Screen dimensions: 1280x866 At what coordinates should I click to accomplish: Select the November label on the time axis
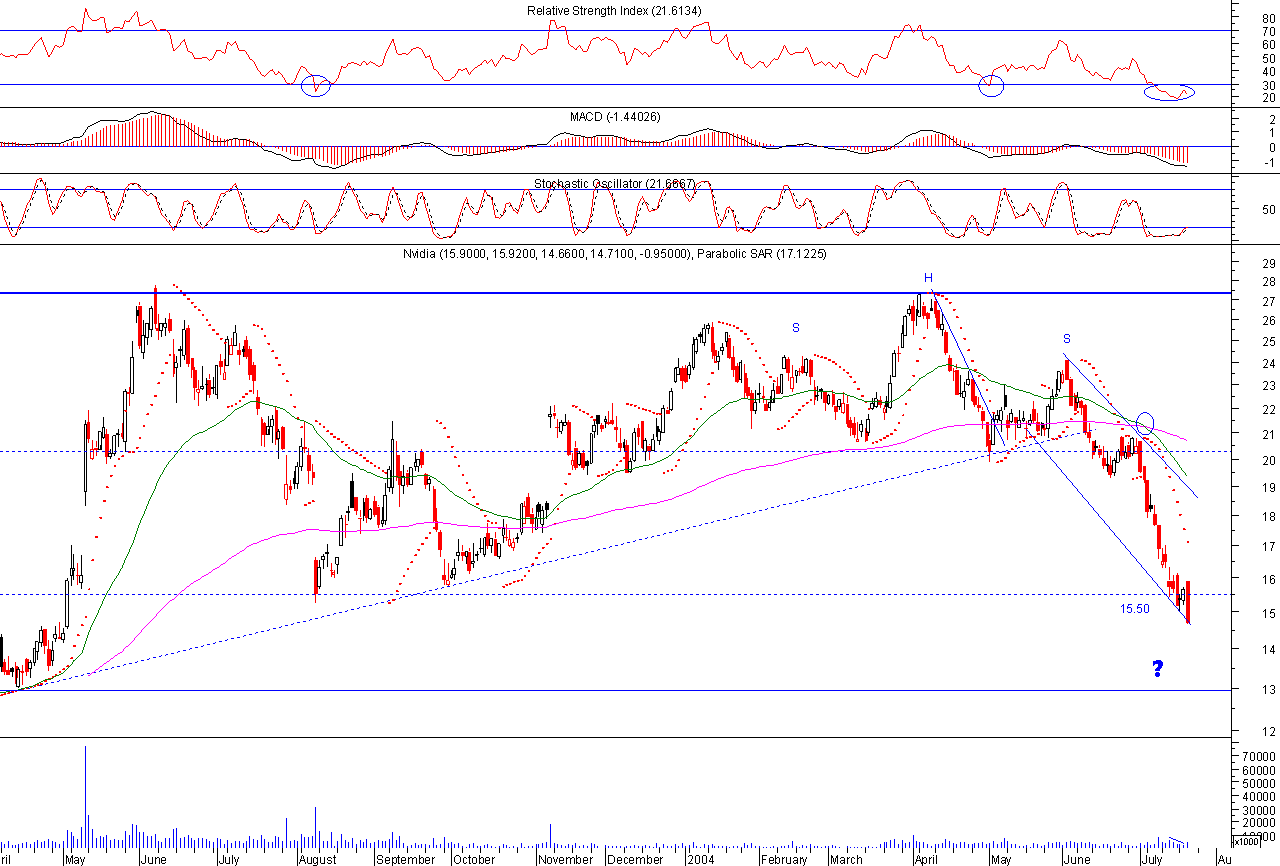point(567,859)
